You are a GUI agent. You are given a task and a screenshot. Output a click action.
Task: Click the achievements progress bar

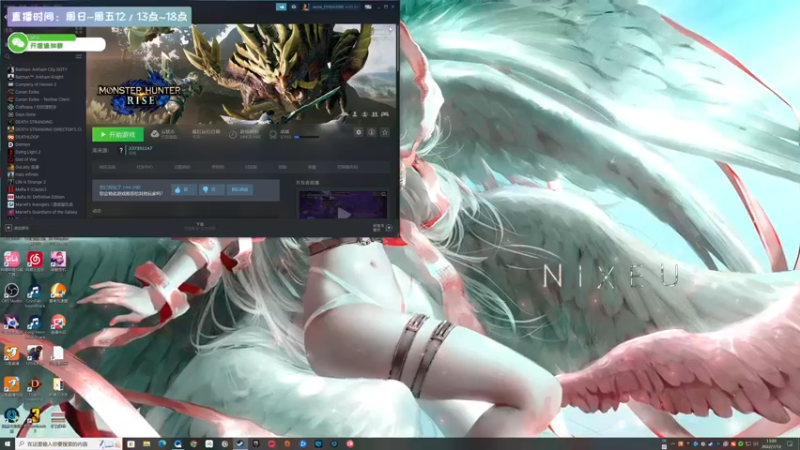tap(307, 137)
